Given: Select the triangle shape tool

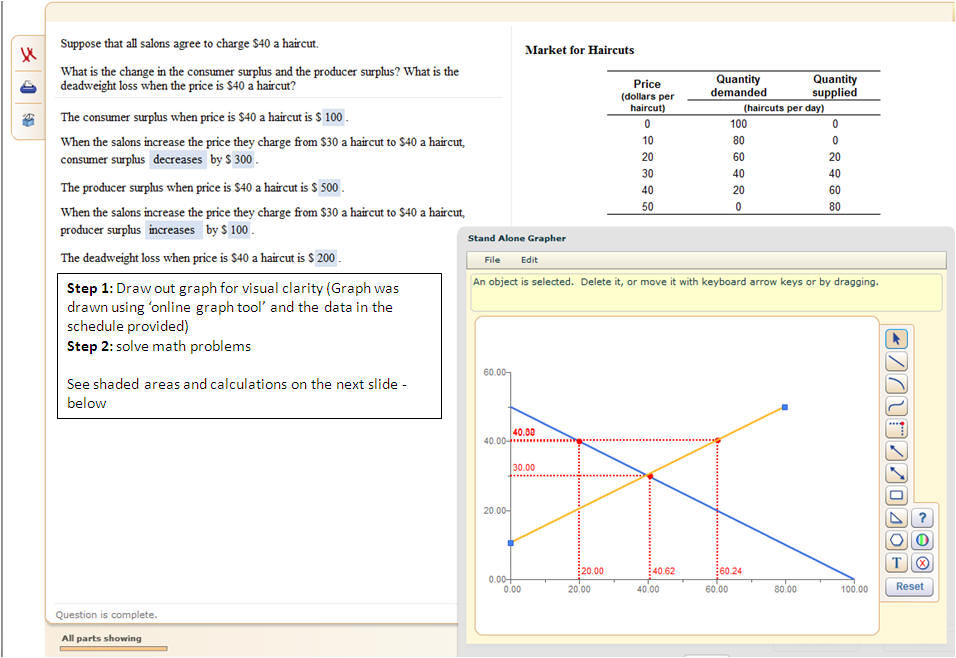Looking at the screenshot, I should [897, 517].
